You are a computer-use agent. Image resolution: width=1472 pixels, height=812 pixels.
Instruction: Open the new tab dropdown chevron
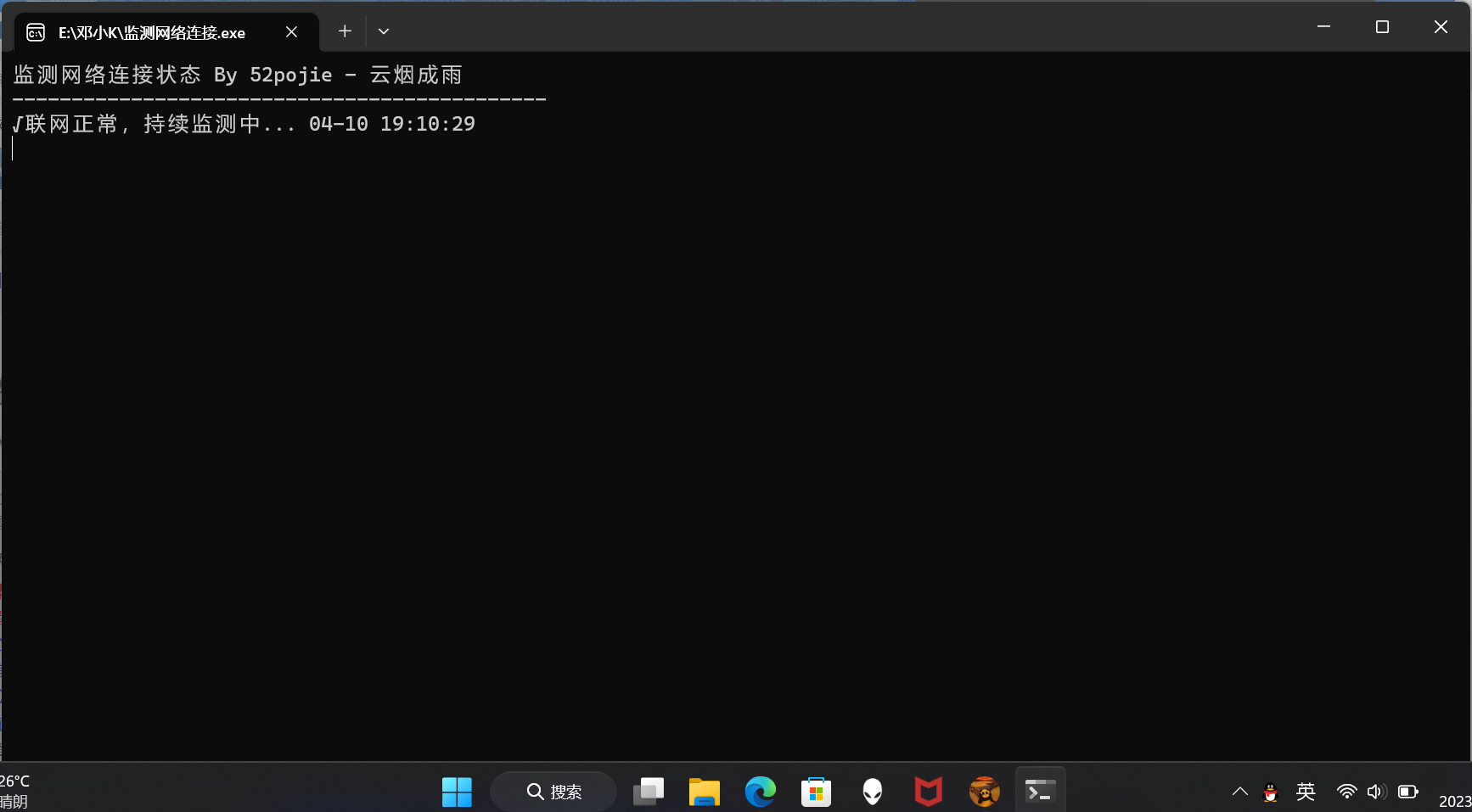384,31
